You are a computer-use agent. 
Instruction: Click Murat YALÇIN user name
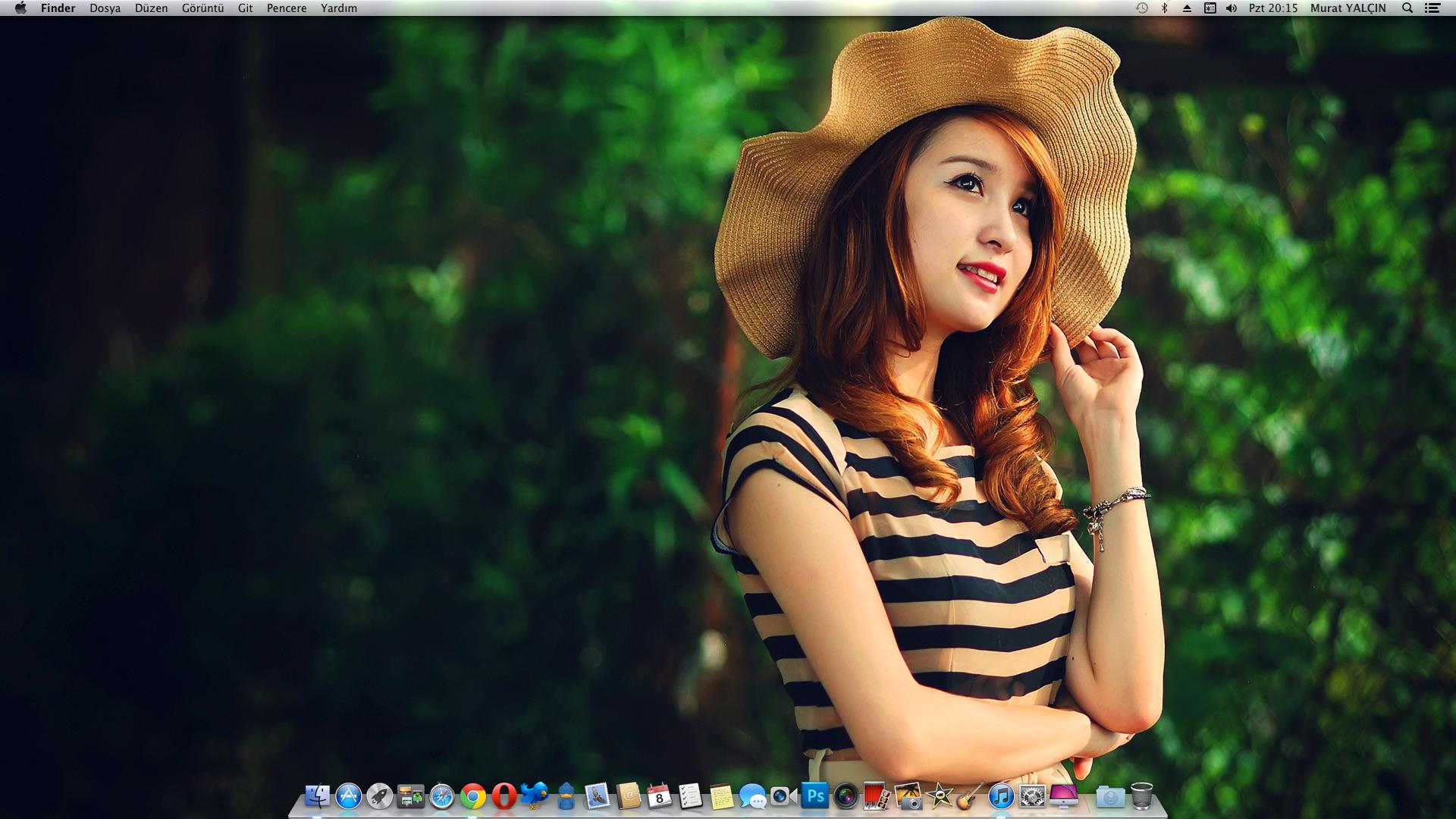(1348, 8)
